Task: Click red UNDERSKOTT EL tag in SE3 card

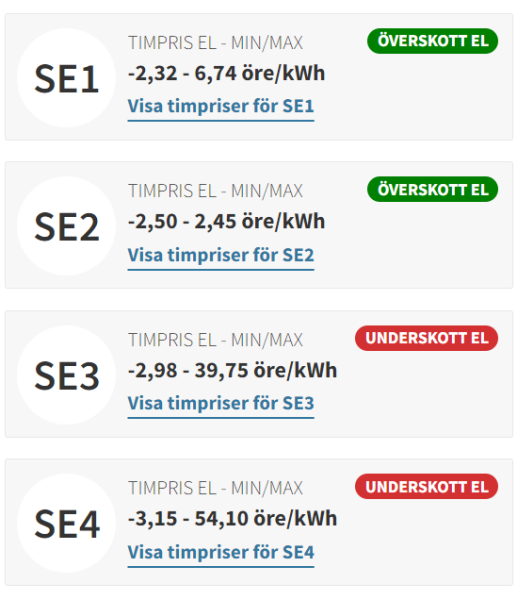Action: (x=426, y=338)
